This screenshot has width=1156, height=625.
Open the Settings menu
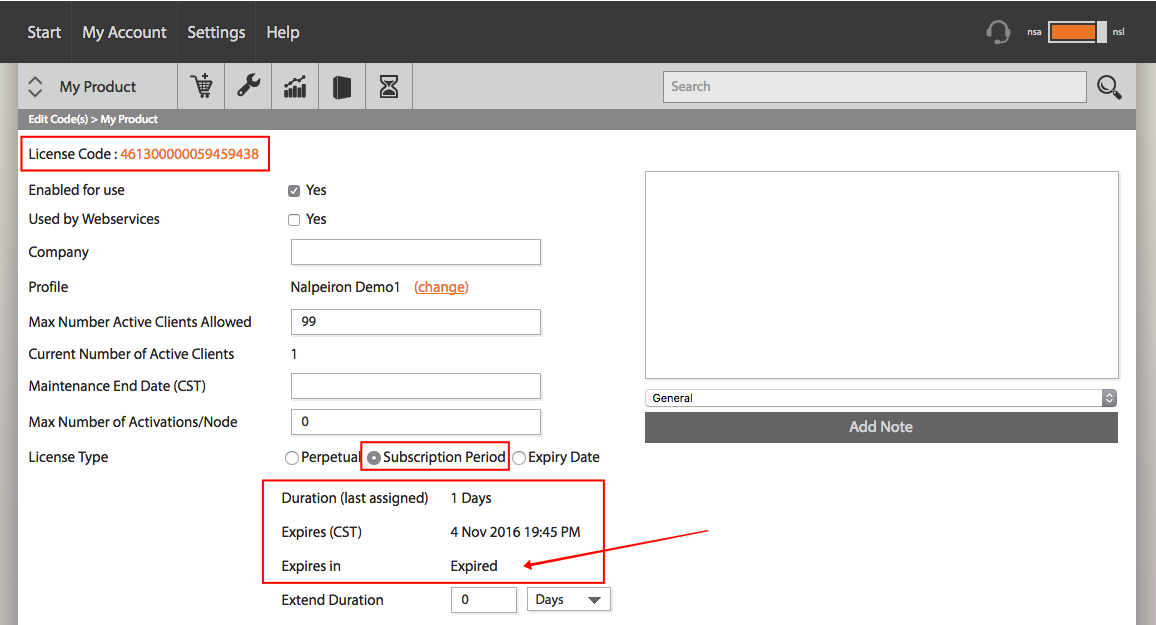pyautogui.click(x=216, y=32)
